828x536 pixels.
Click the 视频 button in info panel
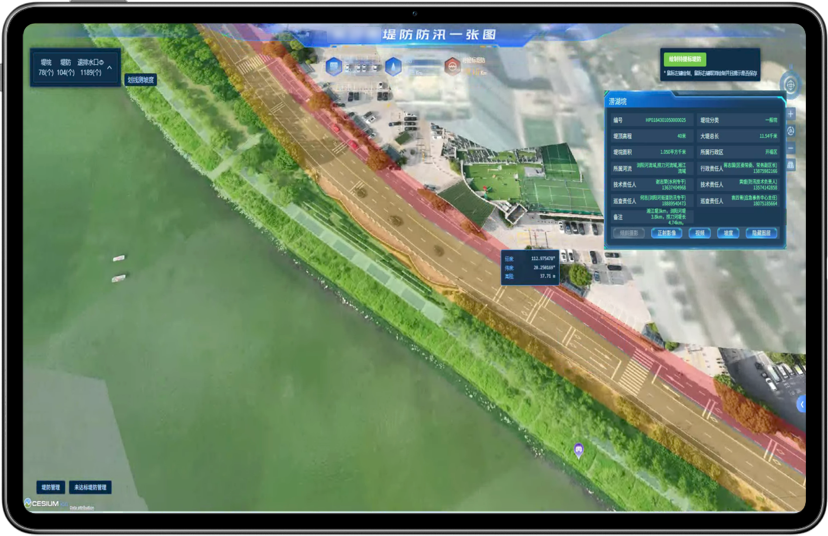pos(700,233)
